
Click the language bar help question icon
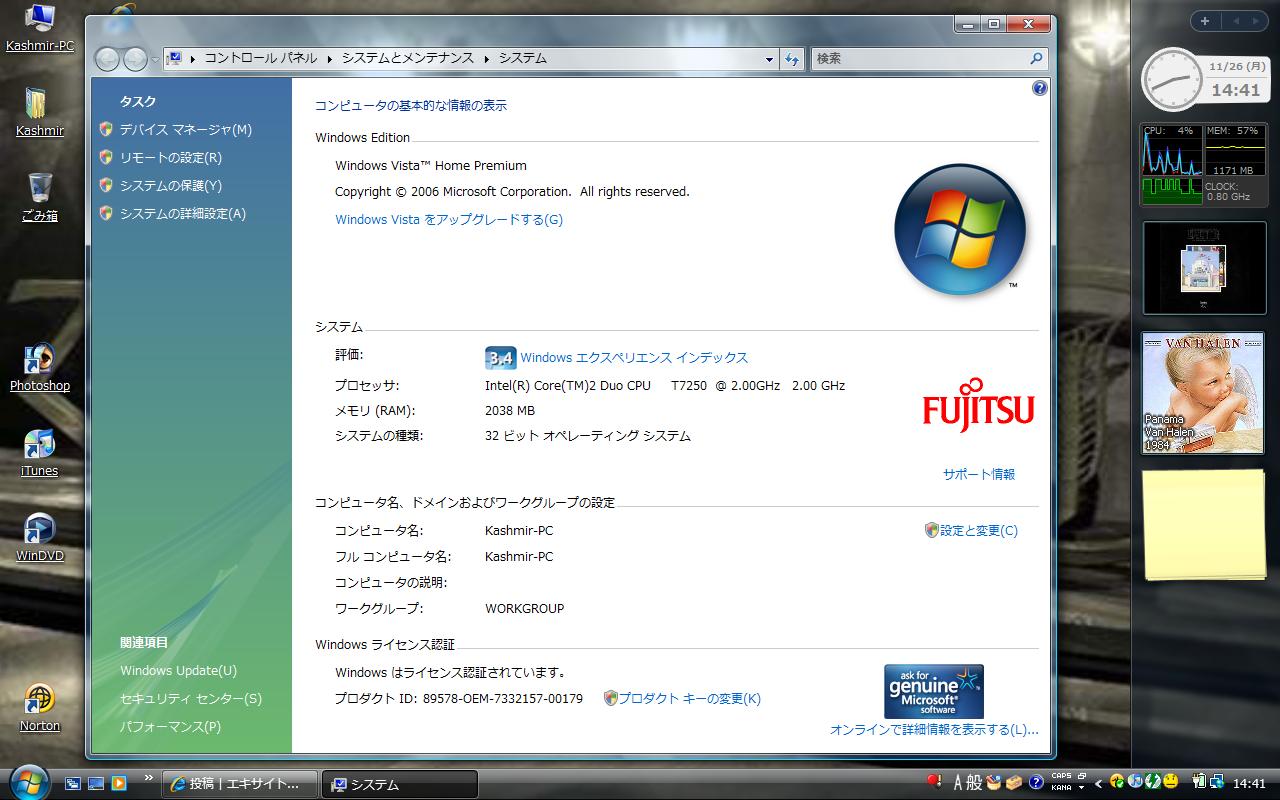pyautogui.click(x=1037, y=782)
